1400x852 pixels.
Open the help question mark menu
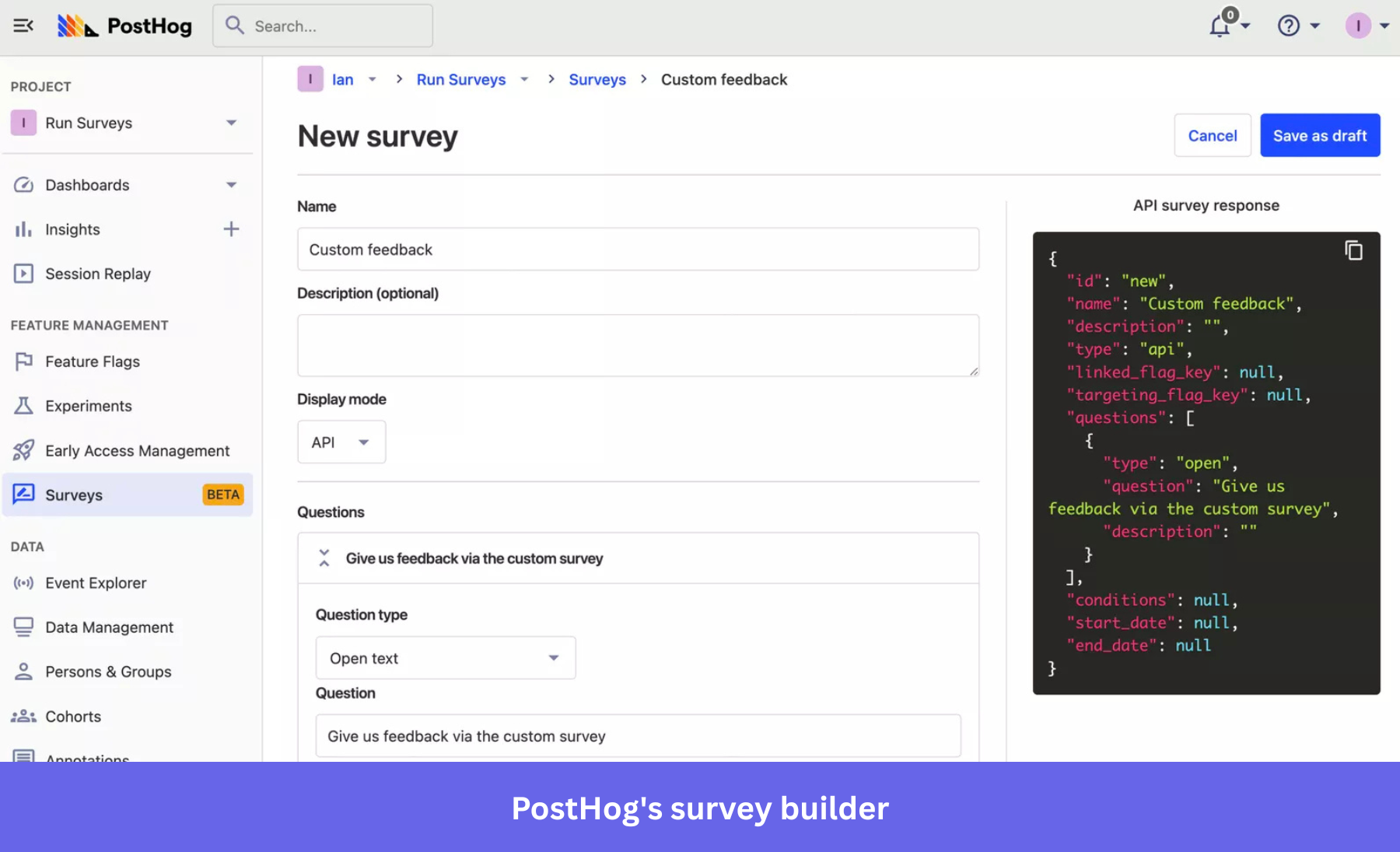1289,26
